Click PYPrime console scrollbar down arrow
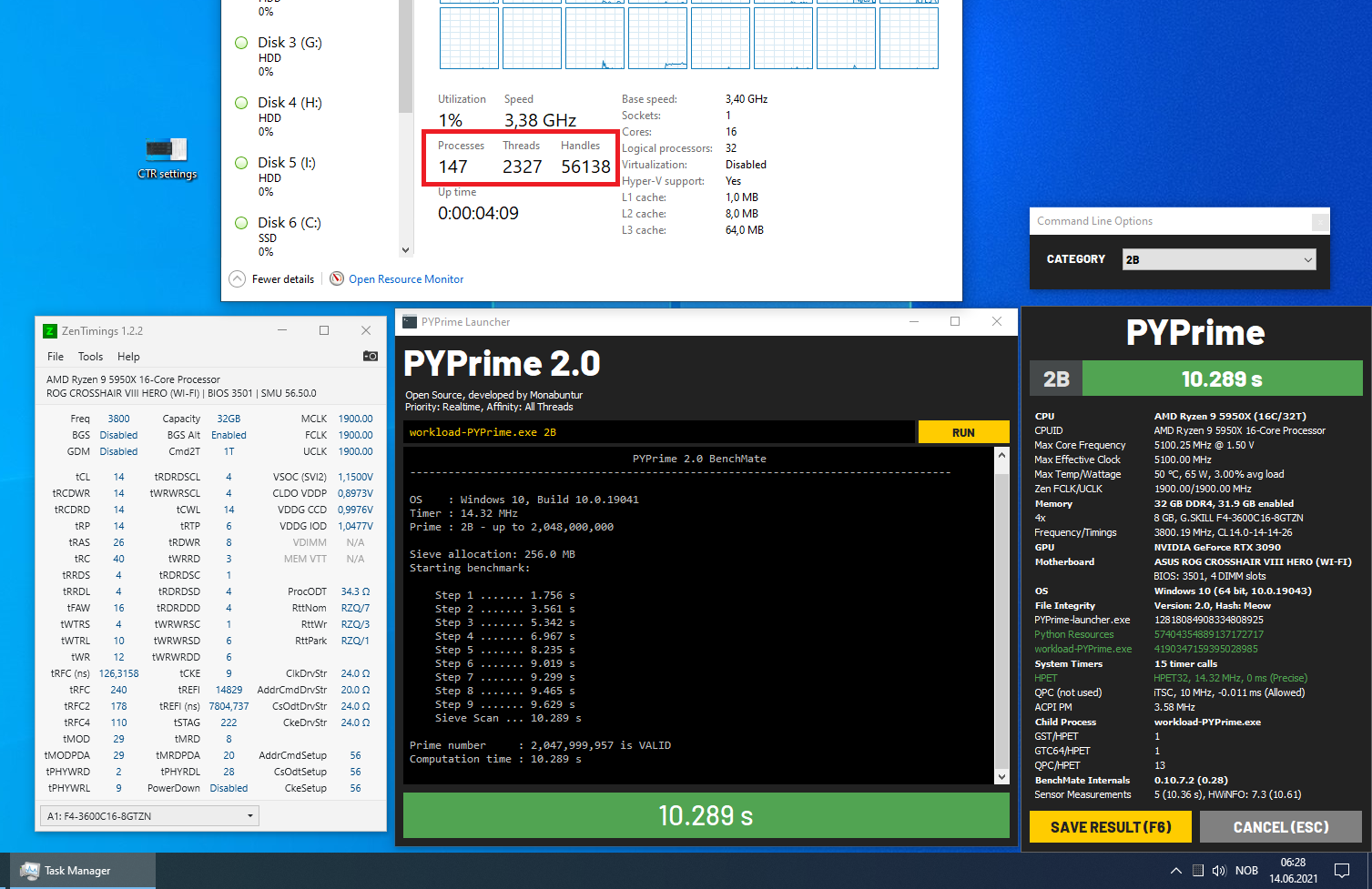Screen dimensions: 1372x889 click(1001, 777)
